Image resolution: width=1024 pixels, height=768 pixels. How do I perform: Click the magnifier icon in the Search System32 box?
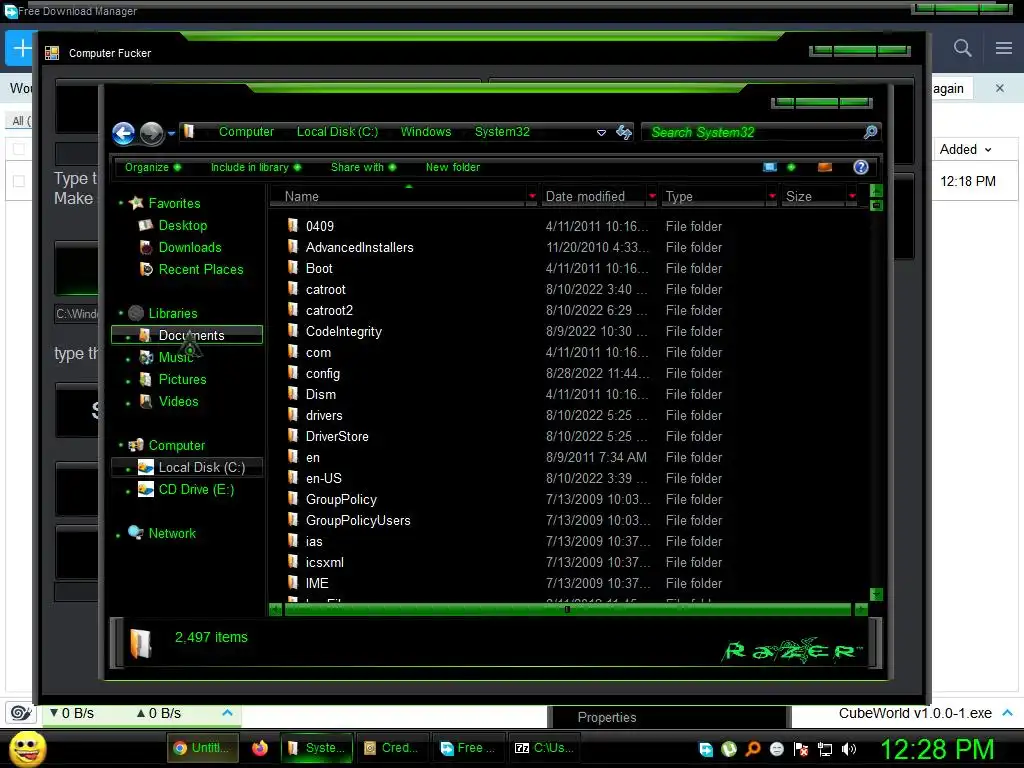870,133
